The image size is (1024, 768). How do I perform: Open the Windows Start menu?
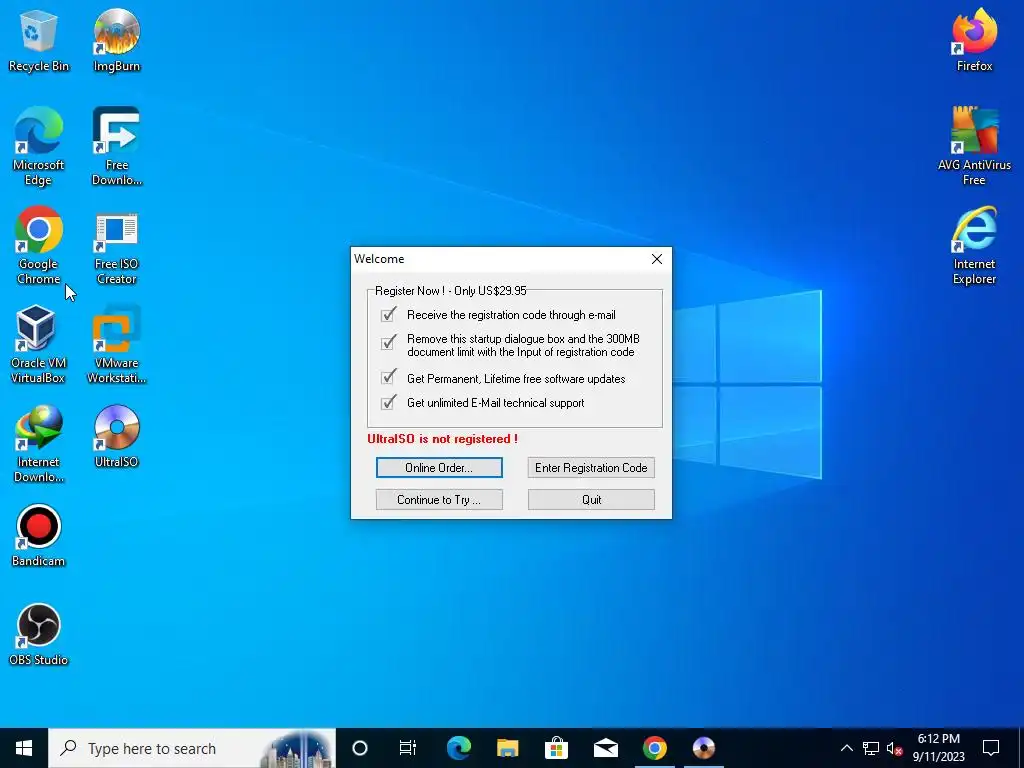click(x=24, y=748)
